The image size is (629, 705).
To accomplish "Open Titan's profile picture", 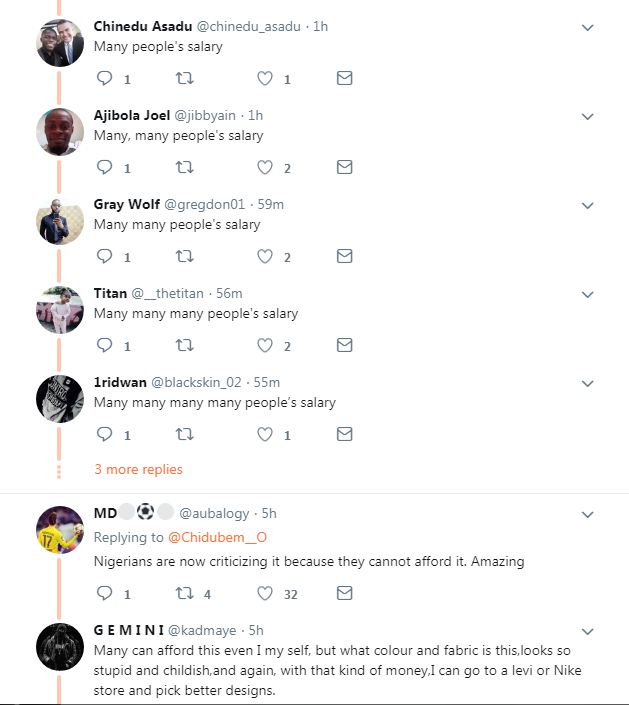I will tap(59, 310).
